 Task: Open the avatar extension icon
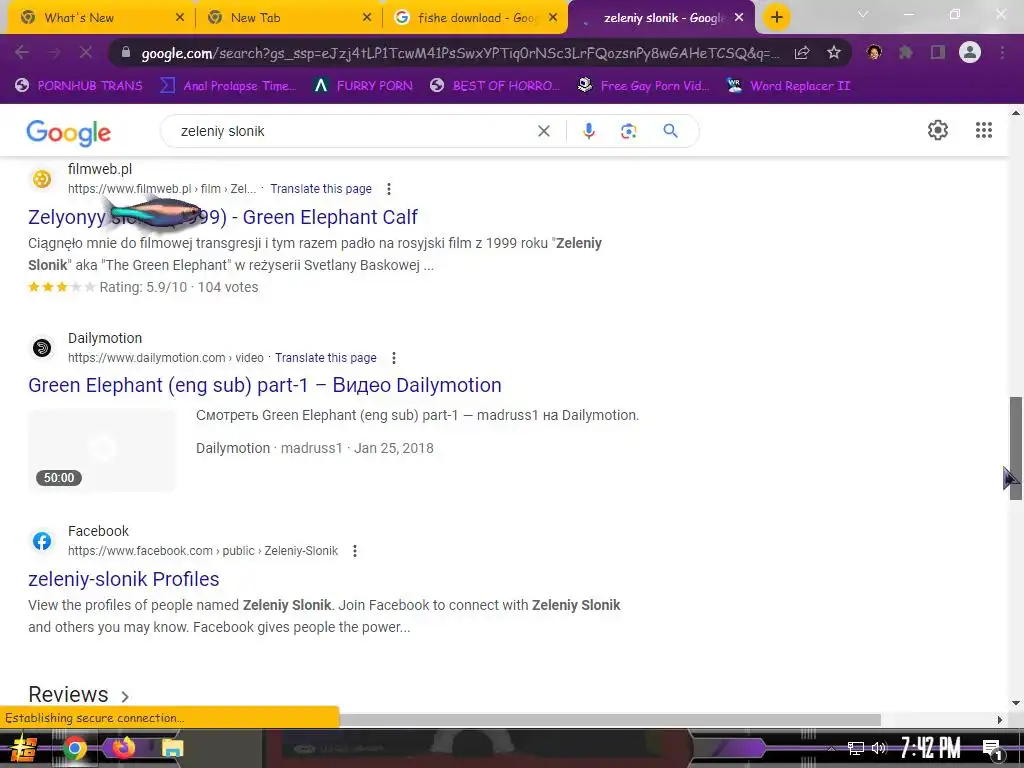(874, 52)
